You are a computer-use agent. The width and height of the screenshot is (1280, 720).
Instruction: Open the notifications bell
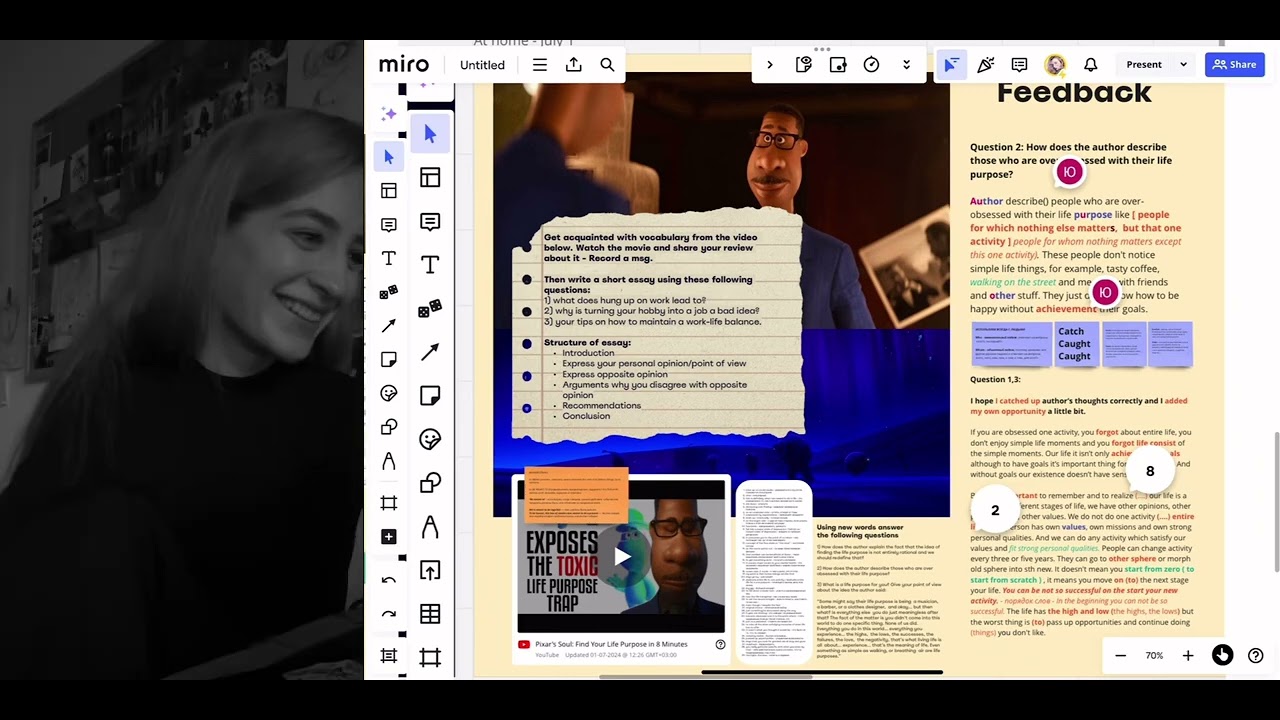click(1091, 65)
